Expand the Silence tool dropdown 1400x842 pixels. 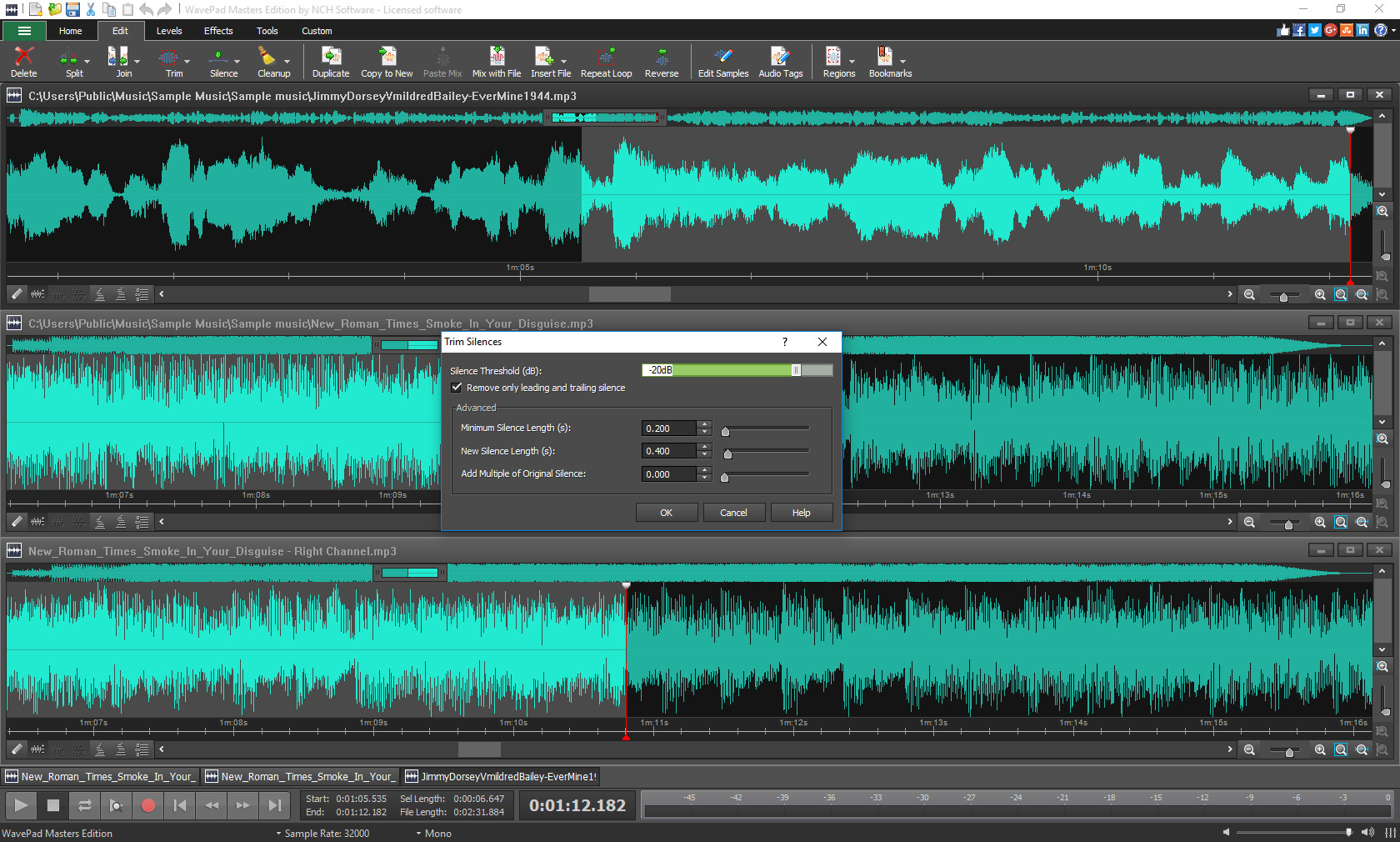coord(236,63)
